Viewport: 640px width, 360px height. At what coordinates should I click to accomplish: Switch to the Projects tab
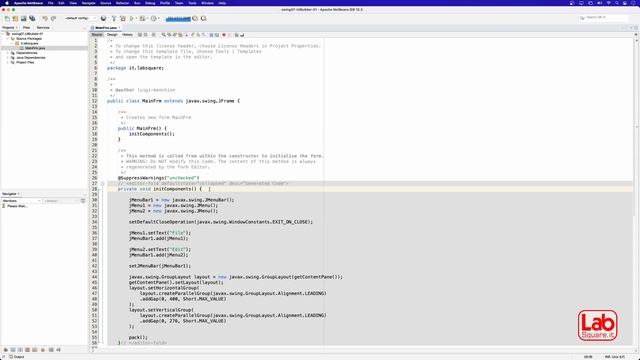[9, 27]
